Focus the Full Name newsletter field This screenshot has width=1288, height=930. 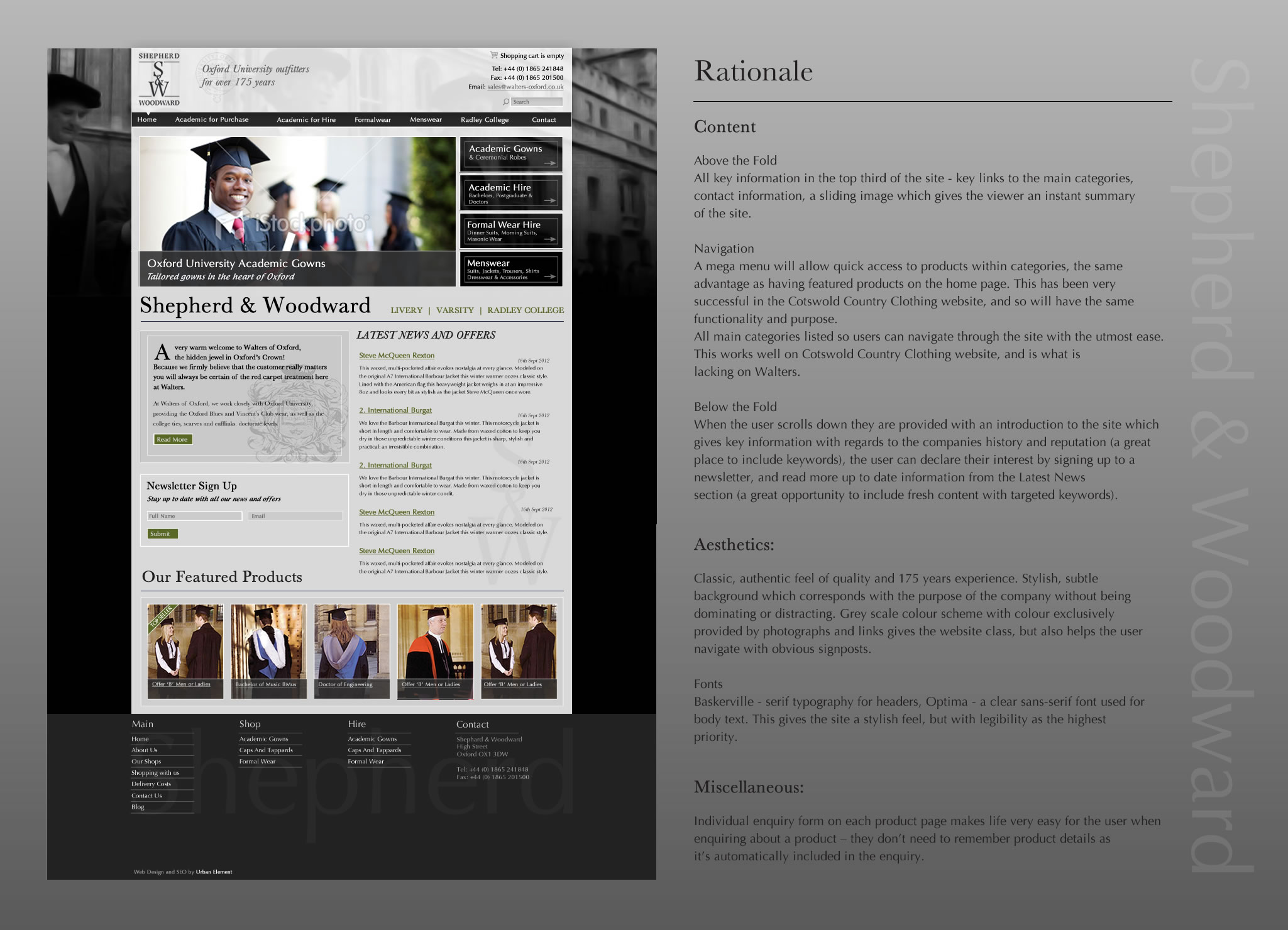coord(194,516)
